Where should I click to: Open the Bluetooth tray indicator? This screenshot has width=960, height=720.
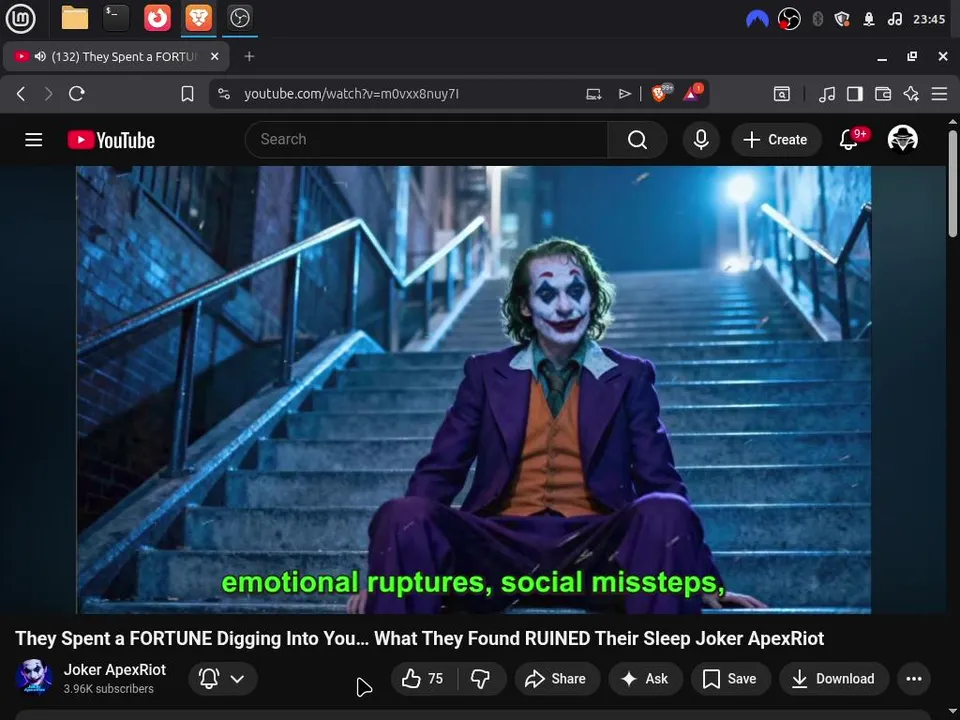coord(817,19)
